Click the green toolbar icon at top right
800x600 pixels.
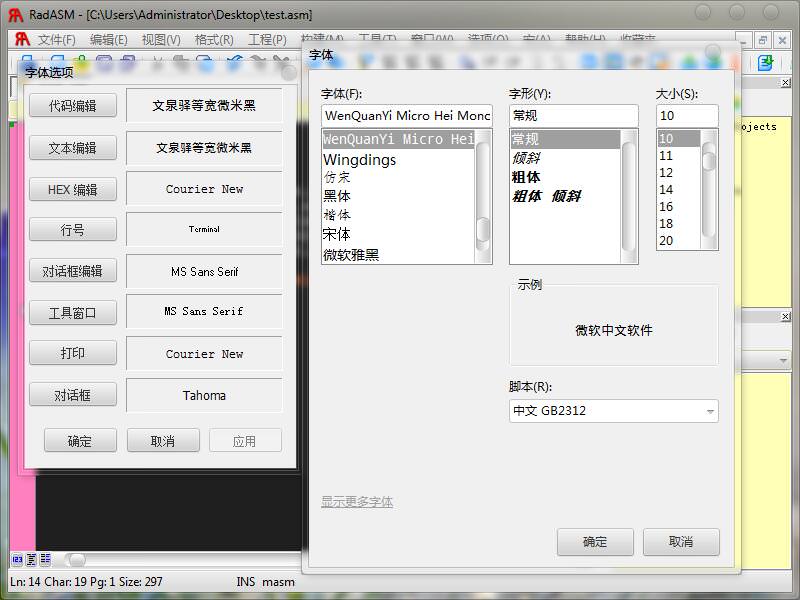(x=765, y=63)
